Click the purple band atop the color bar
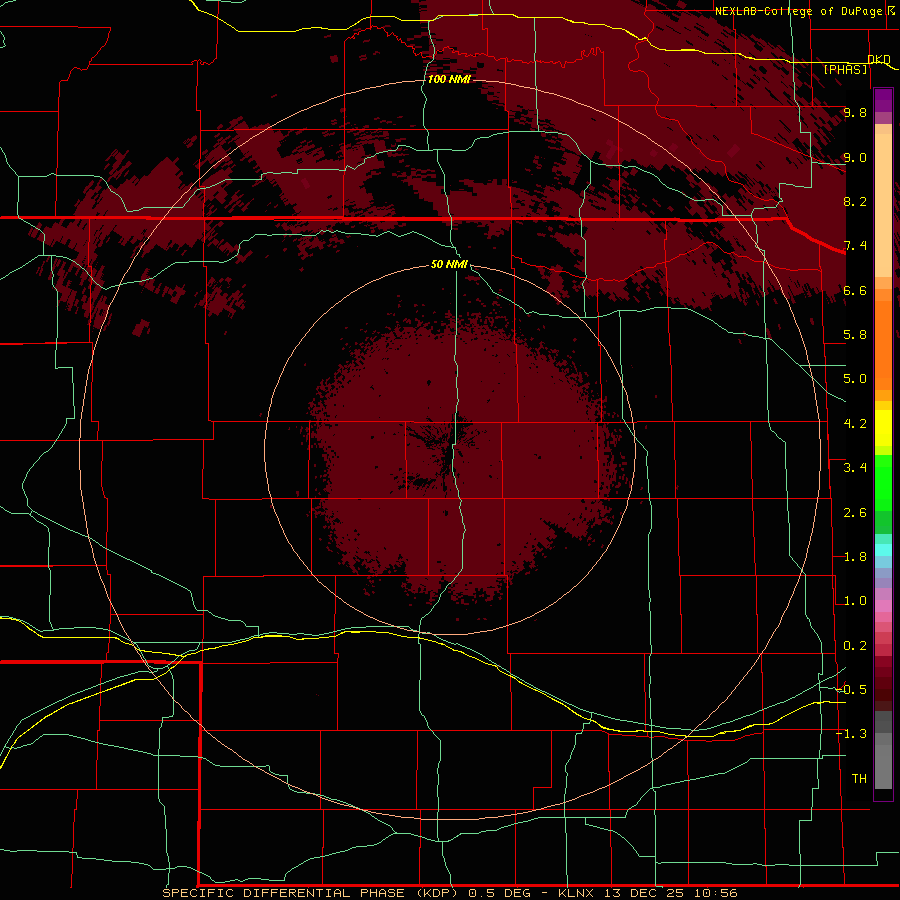Screen dimensions: 900x900 883,100
